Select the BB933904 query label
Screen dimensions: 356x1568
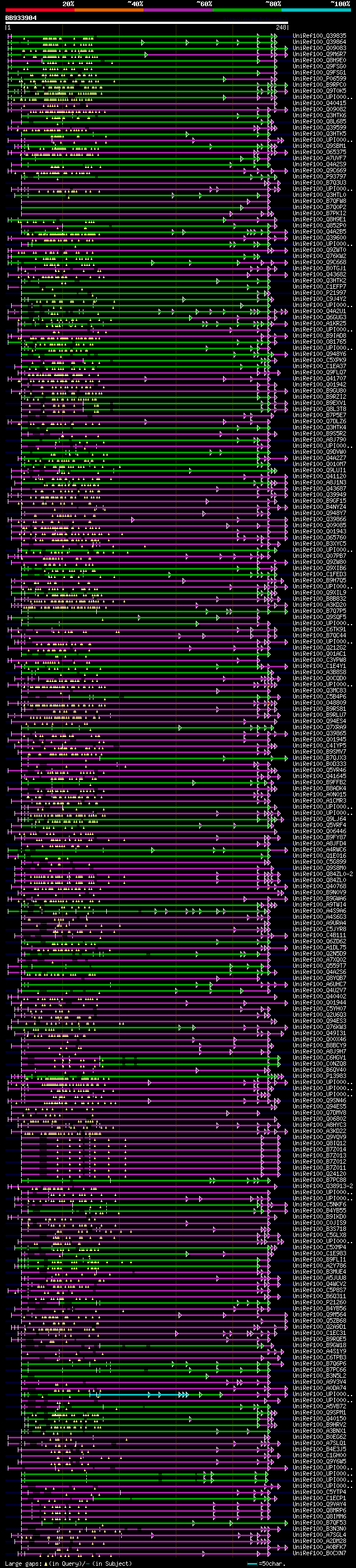21,18
